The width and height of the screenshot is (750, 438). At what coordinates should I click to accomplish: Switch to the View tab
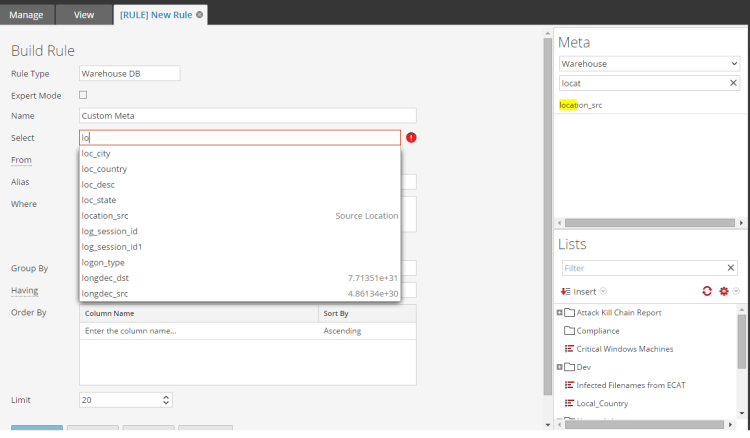click(x=84, y=15)
